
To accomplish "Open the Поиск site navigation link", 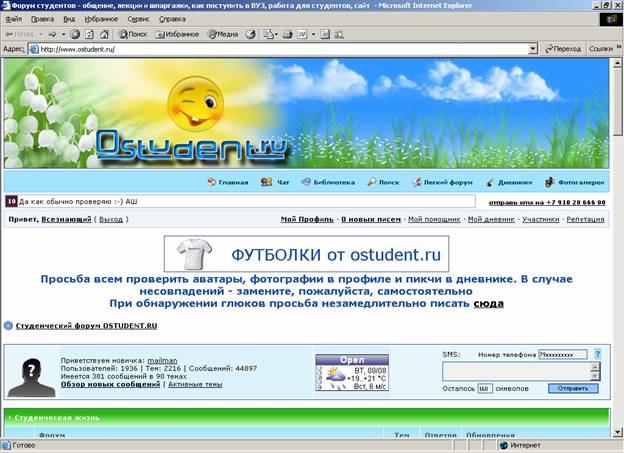I will (383, 182).
